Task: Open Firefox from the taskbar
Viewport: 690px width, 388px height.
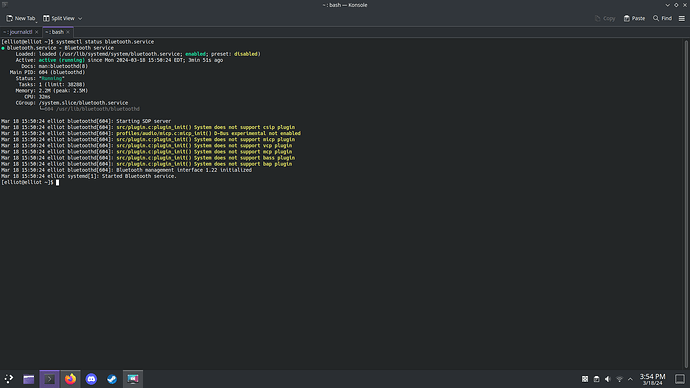Action: 70,379
